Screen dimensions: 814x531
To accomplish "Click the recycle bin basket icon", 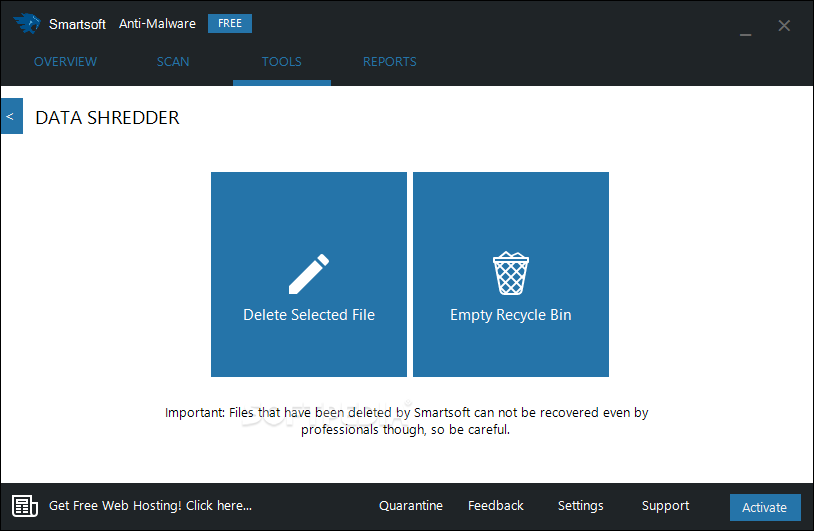I will click(x=511, y=273).
